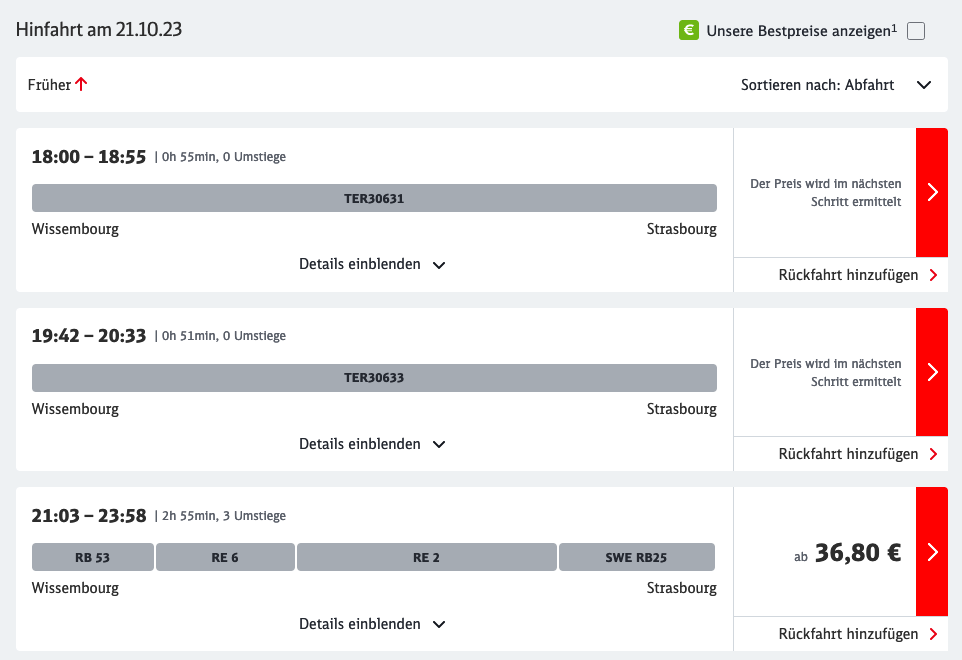Image resolution: width=962 pixels, height=660 pixels.
Task: Add return trip for the 18:00 connection
Action: coord(857,275)
